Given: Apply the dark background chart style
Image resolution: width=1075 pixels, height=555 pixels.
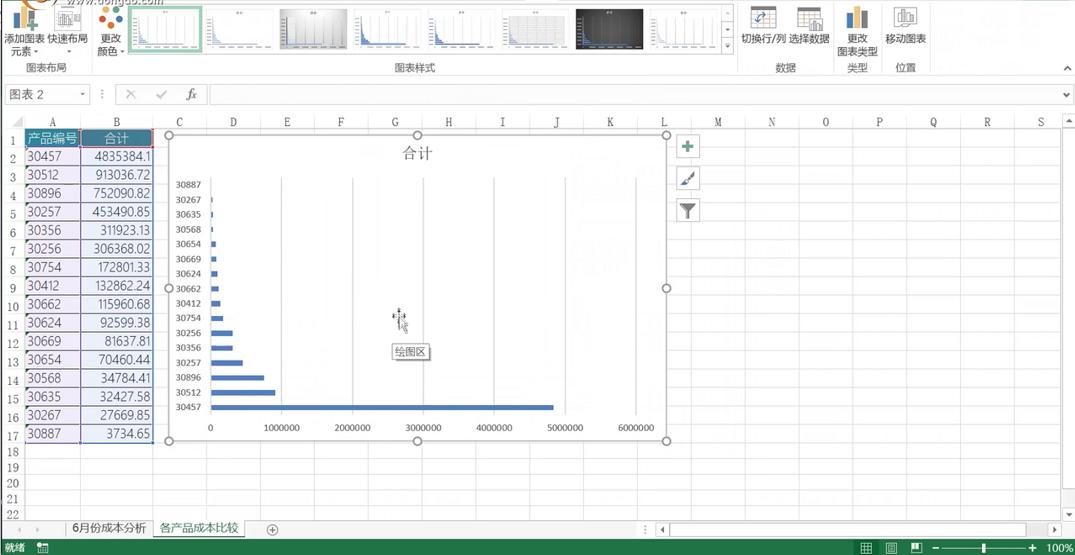Looking at the screenshot, I should (x=609, y=28).
